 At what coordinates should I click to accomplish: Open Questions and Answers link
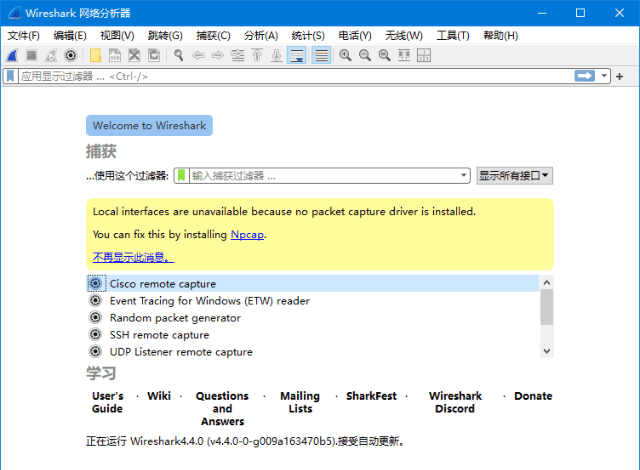click(x=222, y=408)
